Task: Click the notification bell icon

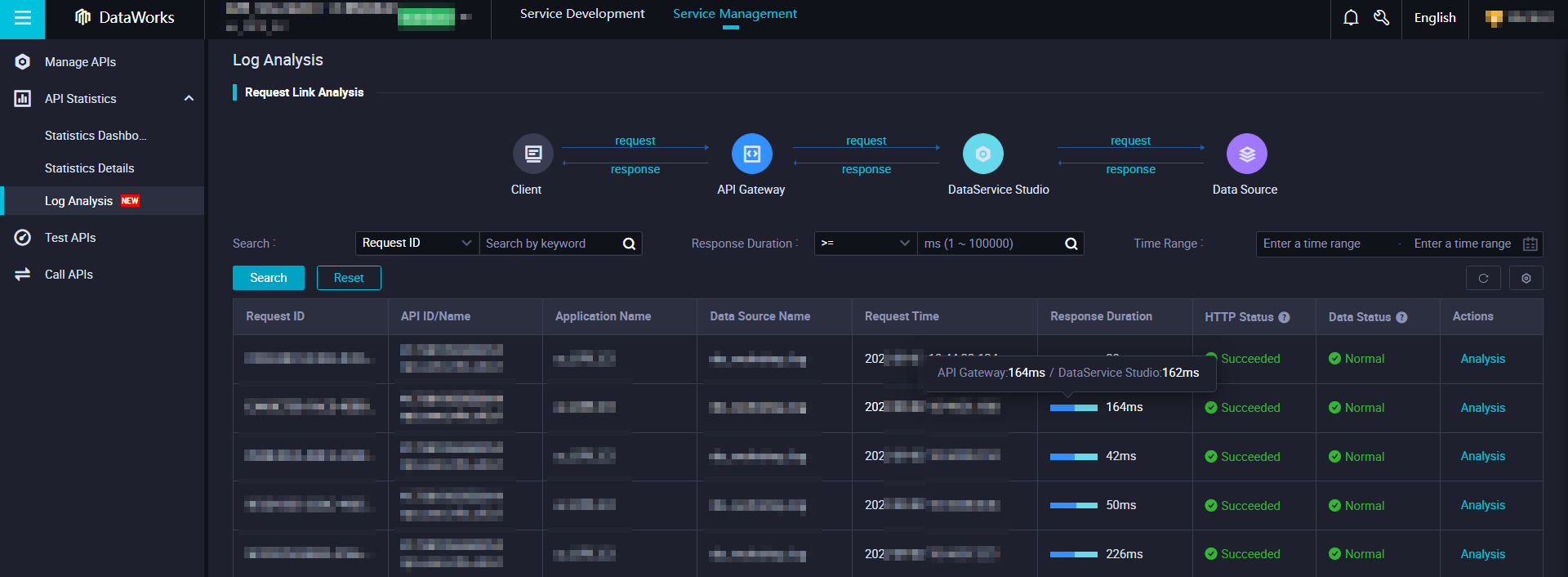Action: (1351, 18)
